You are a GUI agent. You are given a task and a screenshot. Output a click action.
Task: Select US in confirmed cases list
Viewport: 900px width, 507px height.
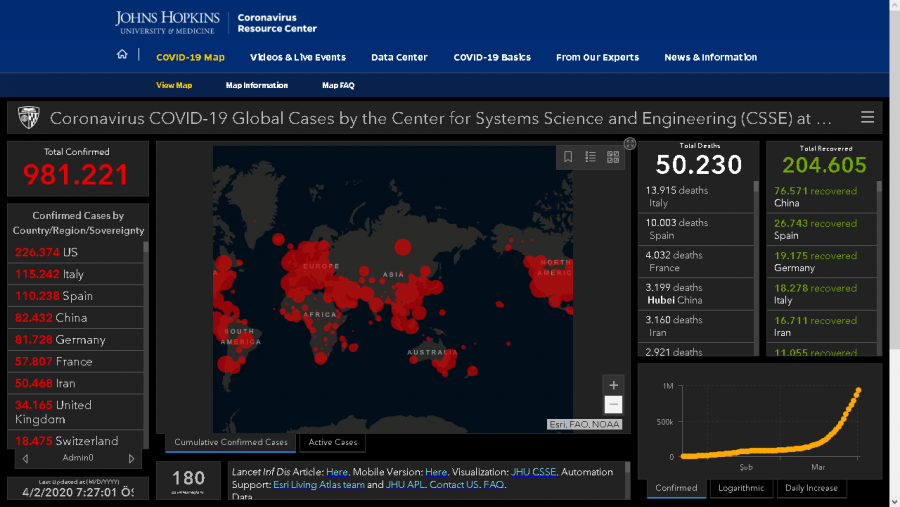75,252
